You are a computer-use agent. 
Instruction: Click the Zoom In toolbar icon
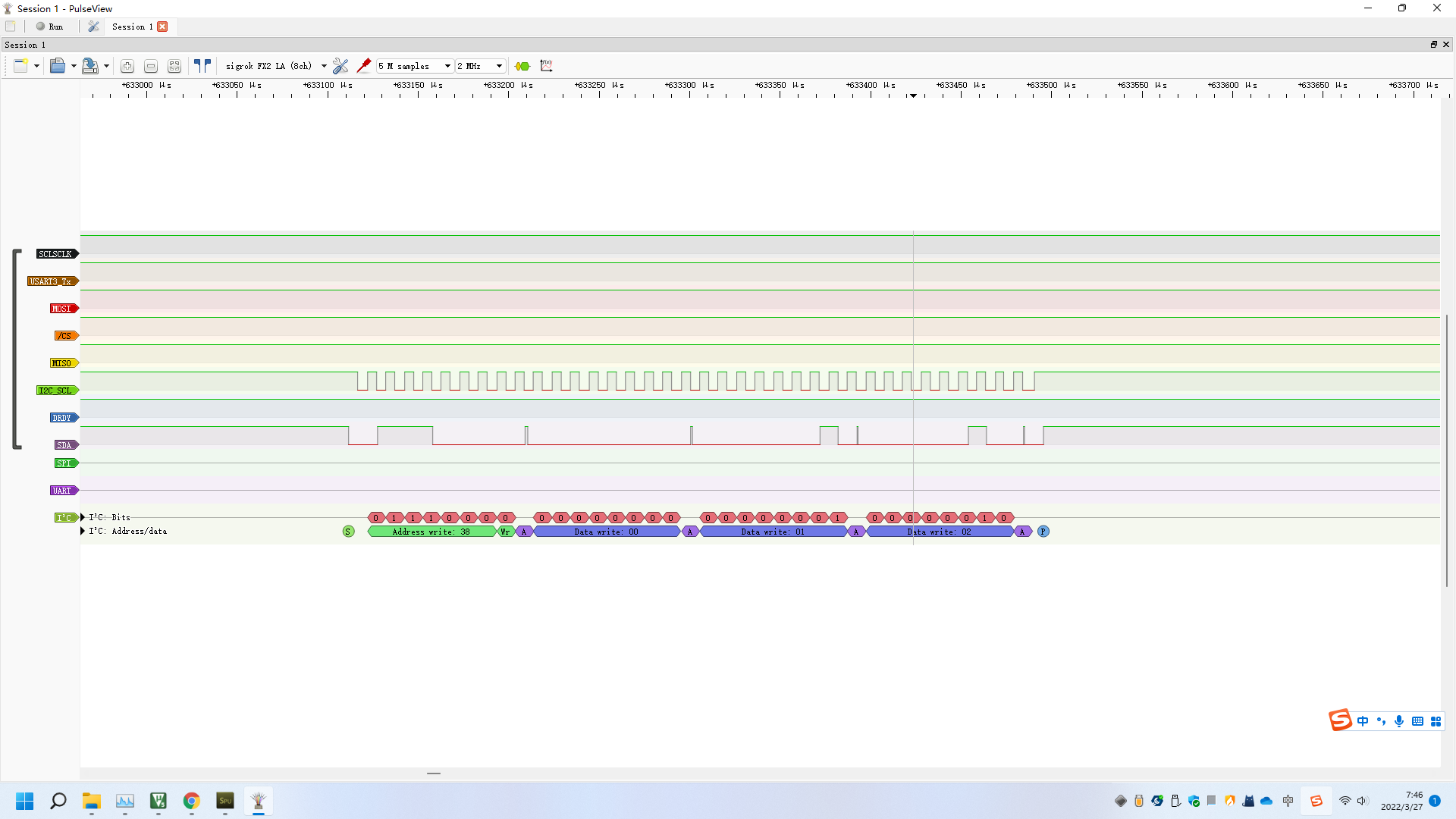pyautogui.click(x=127, y=67)
